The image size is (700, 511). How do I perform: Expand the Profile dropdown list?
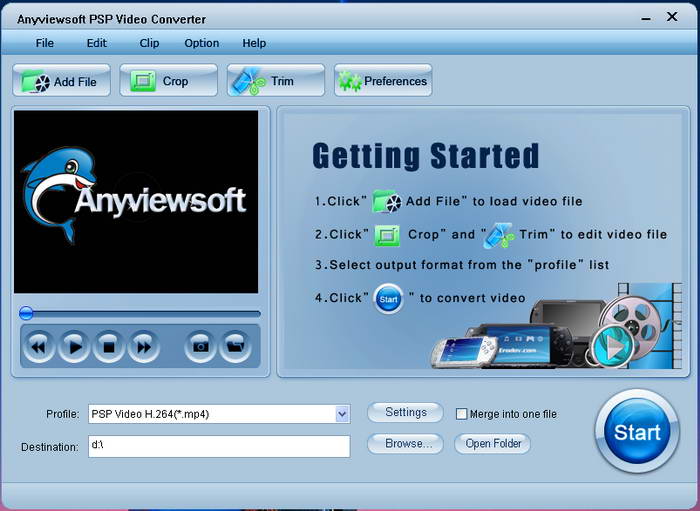(x=342, y=414)
